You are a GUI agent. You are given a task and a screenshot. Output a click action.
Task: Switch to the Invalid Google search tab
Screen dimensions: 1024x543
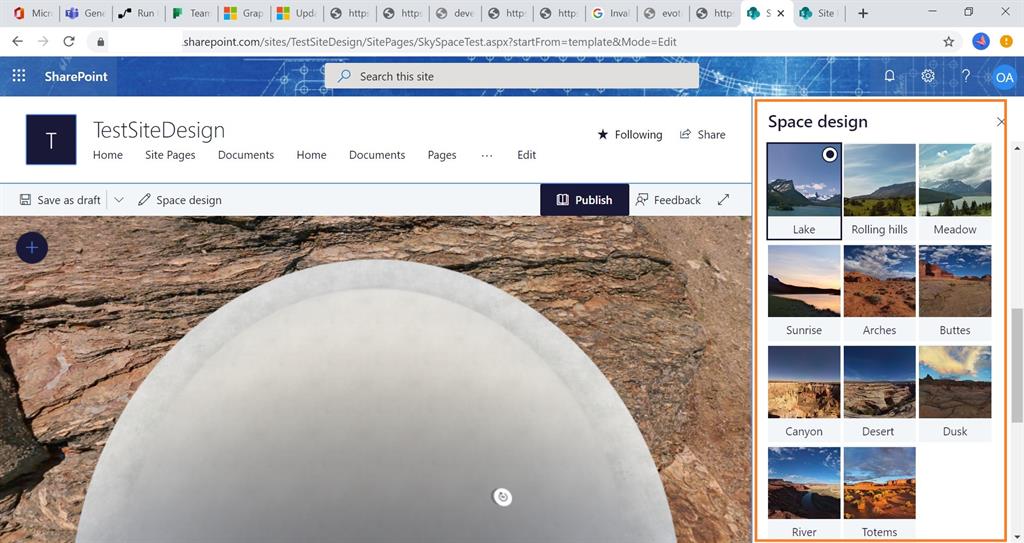(x=611, y=13)
